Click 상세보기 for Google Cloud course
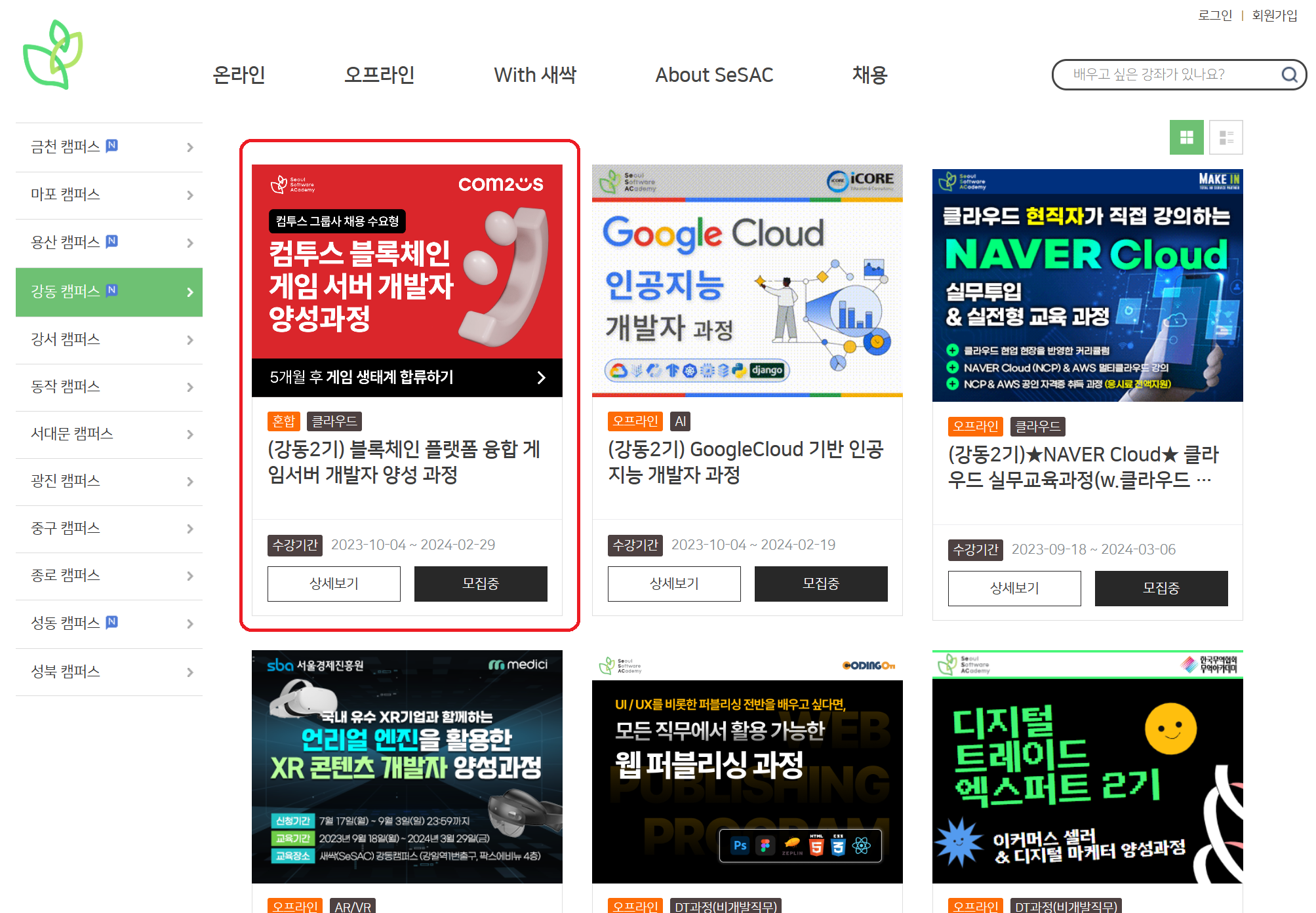This screenshot has width=1316, height=913. [x=673, y=583]
